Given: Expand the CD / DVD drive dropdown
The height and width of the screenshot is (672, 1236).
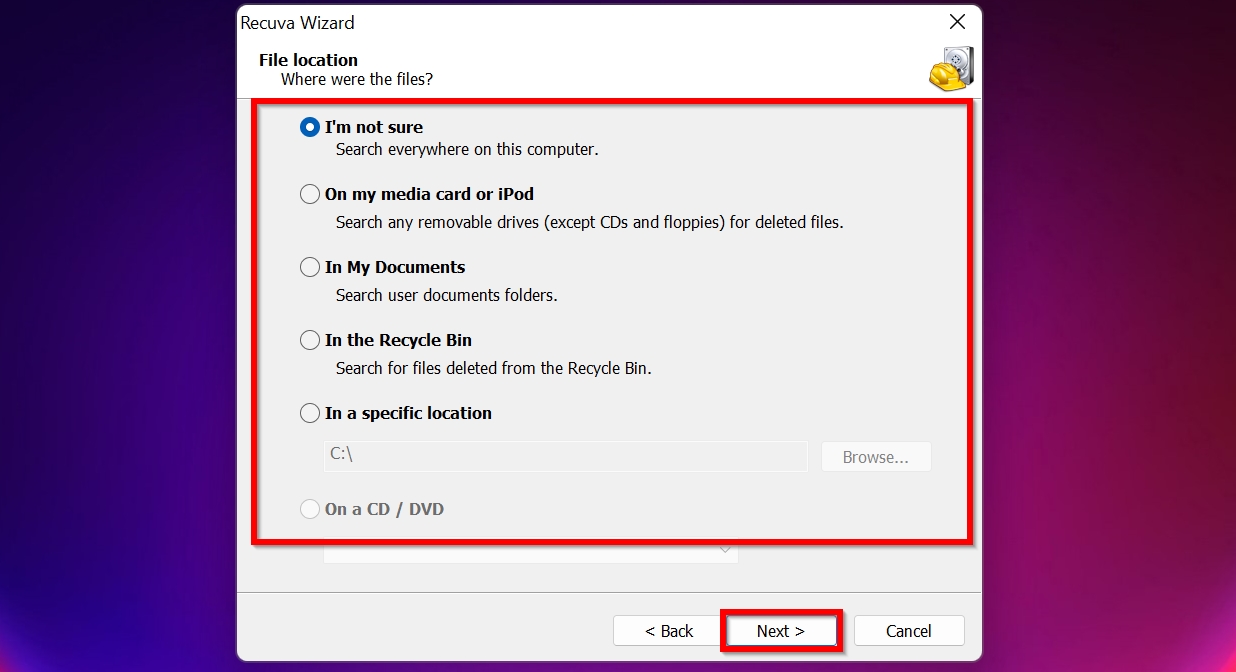Looking at the screenshot, I should [x=726, y=551].
